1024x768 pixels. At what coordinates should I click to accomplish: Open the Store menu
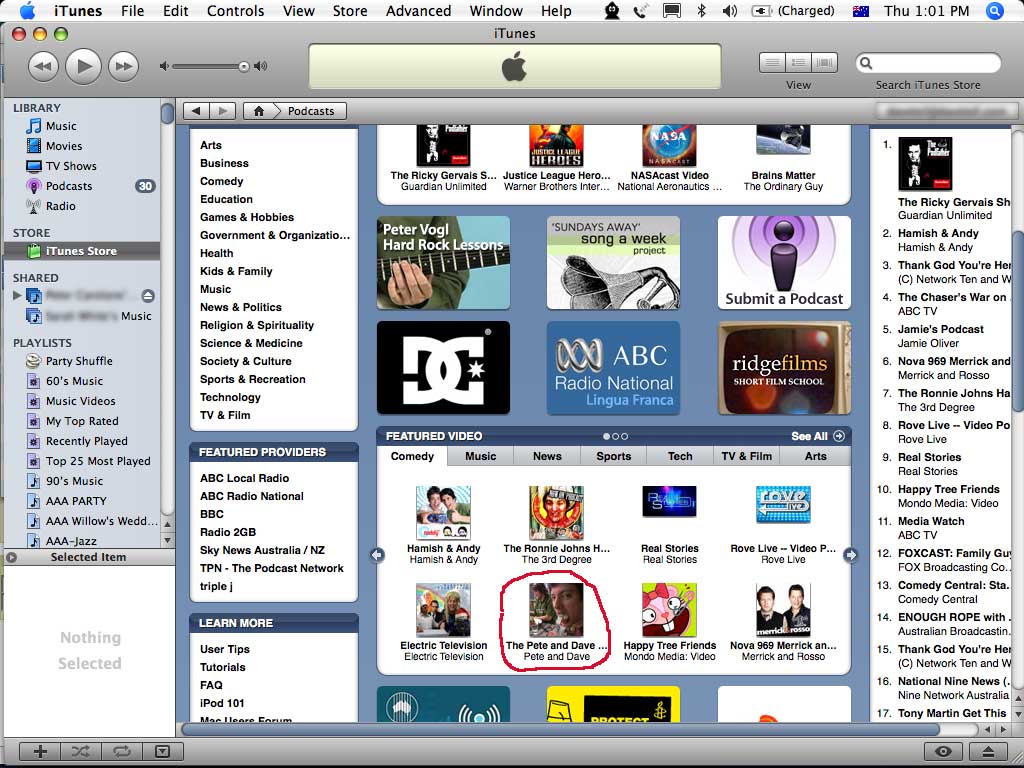(349, 10)
